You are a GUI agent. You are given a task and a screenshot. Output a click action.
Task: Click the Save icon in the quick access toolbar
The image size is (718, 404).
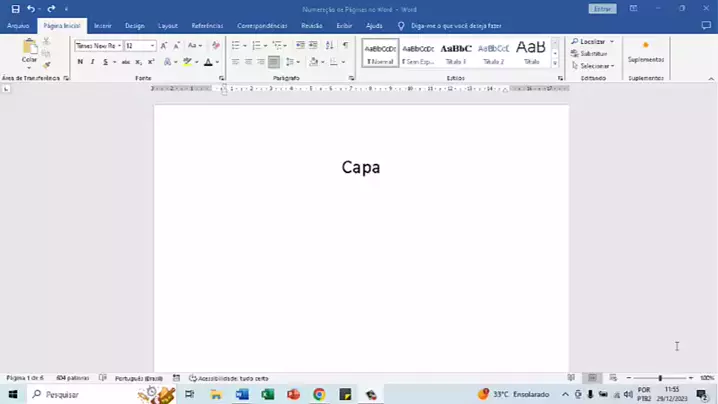(x=15, y=9)
